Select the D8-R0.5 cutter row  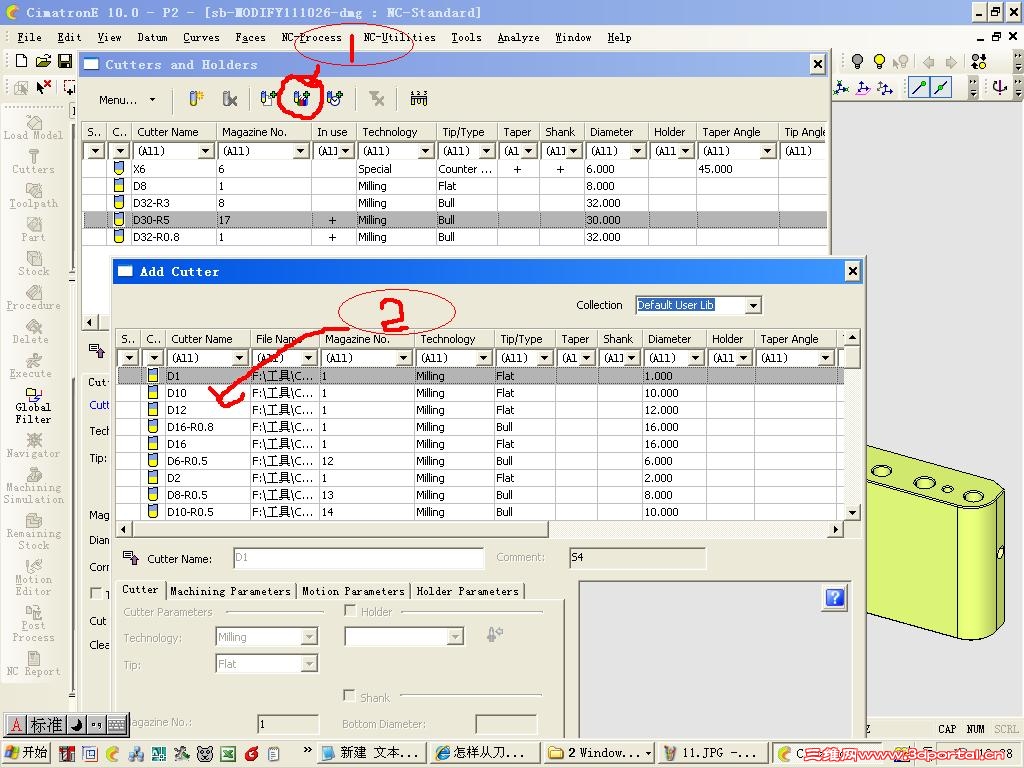point(480,495)
